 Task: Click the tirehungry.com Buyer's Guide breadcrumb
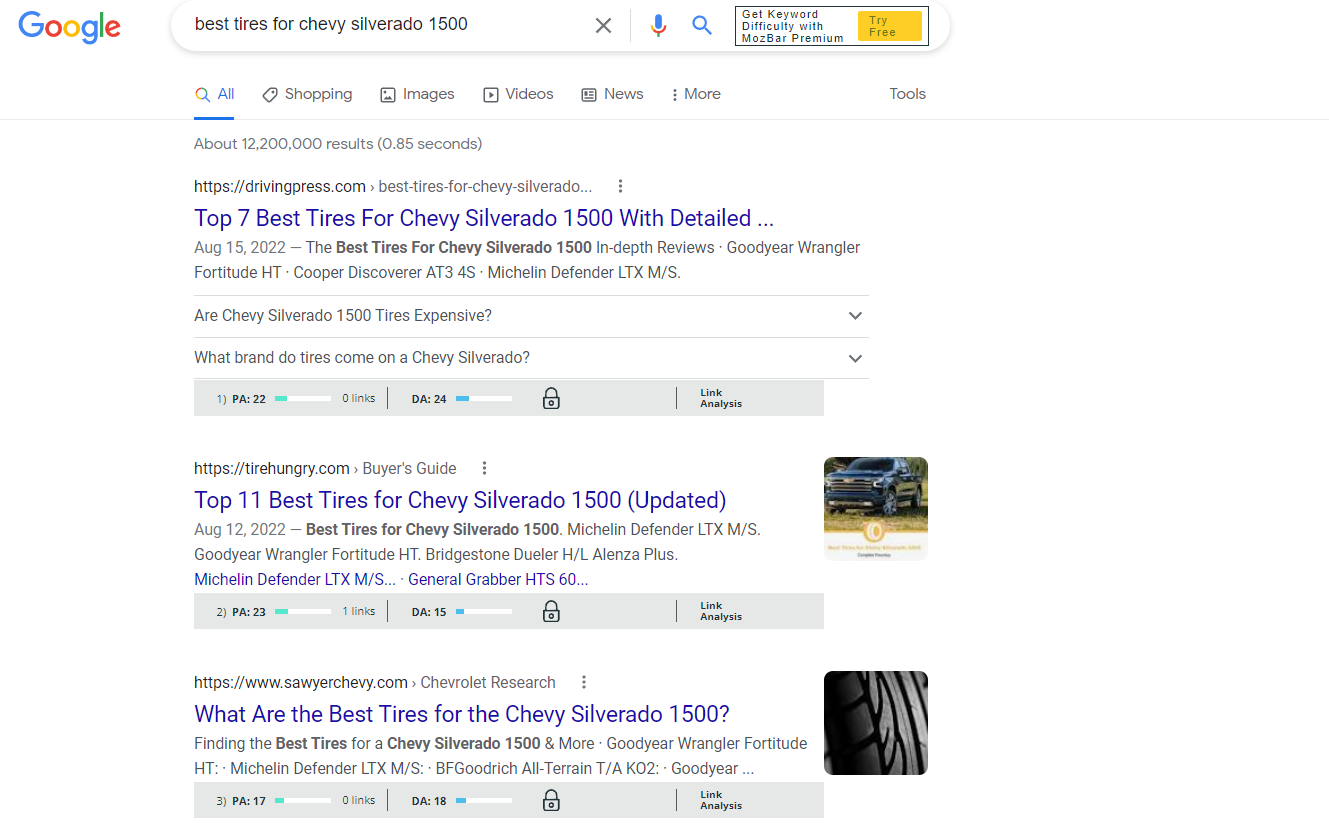click(x=325, y=468)
